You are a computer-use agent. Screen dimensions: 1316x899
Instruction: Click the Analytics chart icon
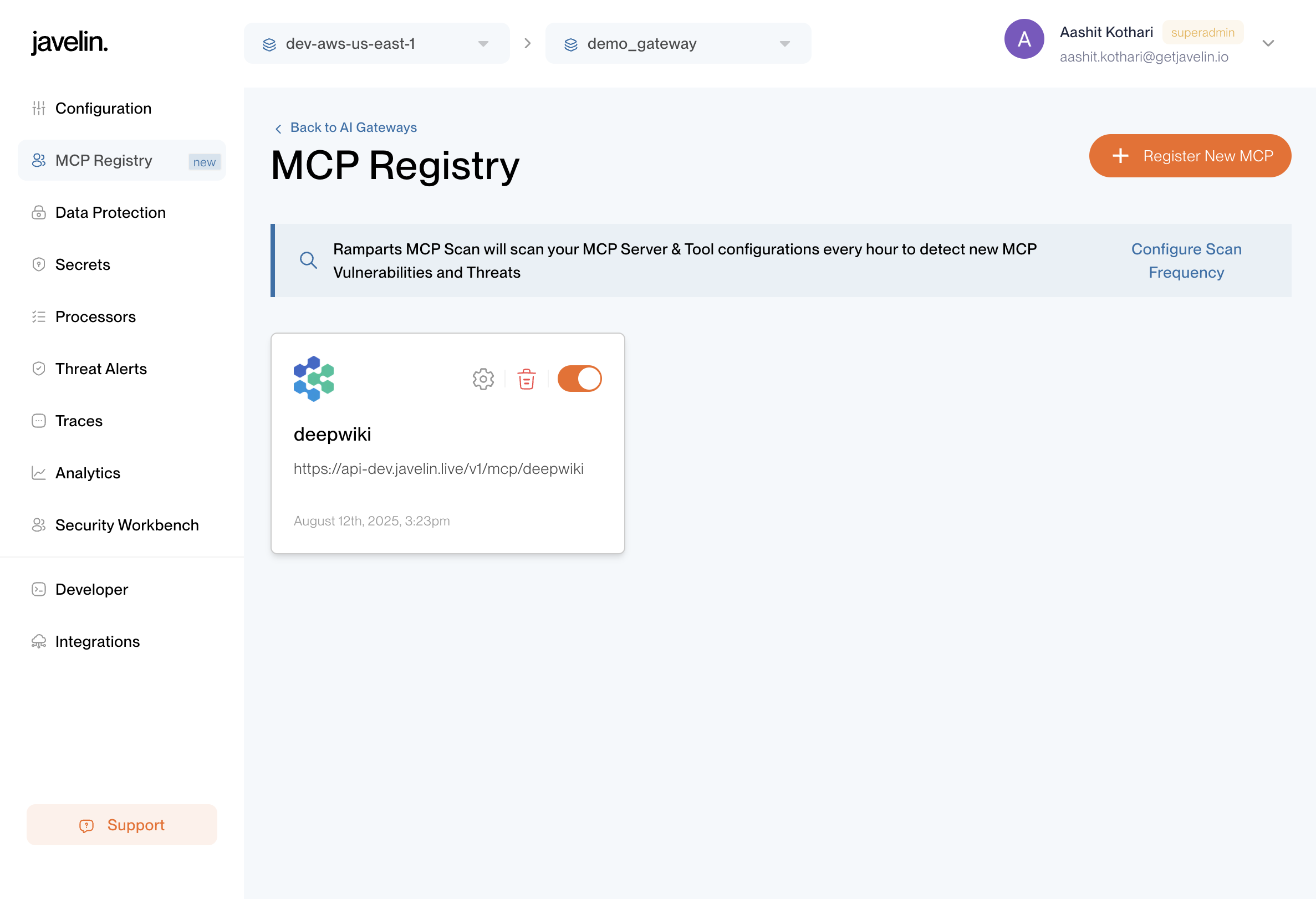(x=38, y=473)
